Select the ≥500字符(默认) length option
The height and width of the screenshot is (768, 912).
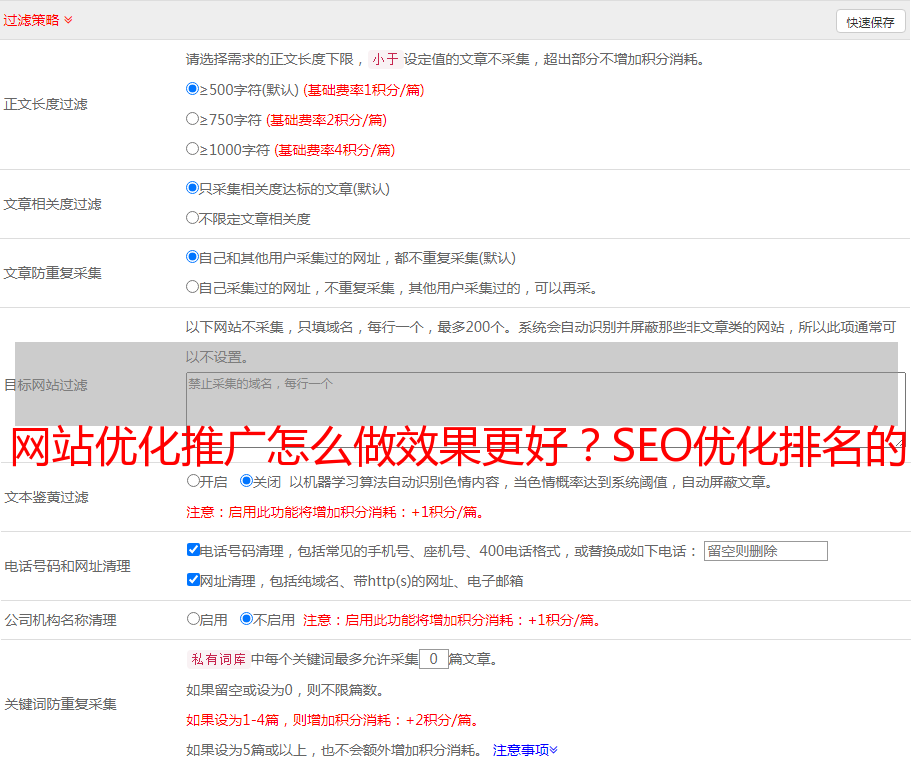tap(193, 89)
